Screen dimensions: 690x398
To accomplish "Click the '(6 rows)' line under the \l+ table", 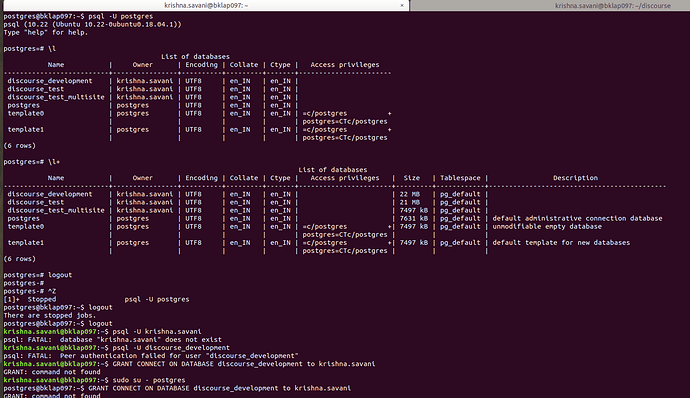I will point(19,258).
